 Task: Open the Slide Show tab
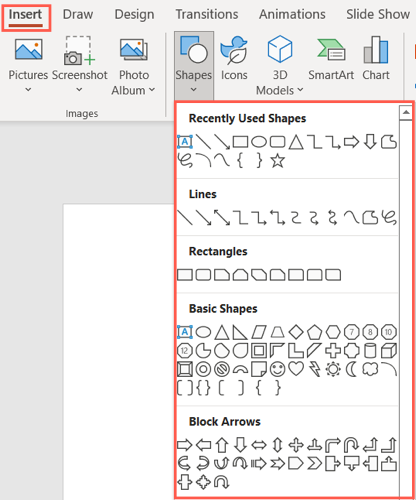point(378,14)
